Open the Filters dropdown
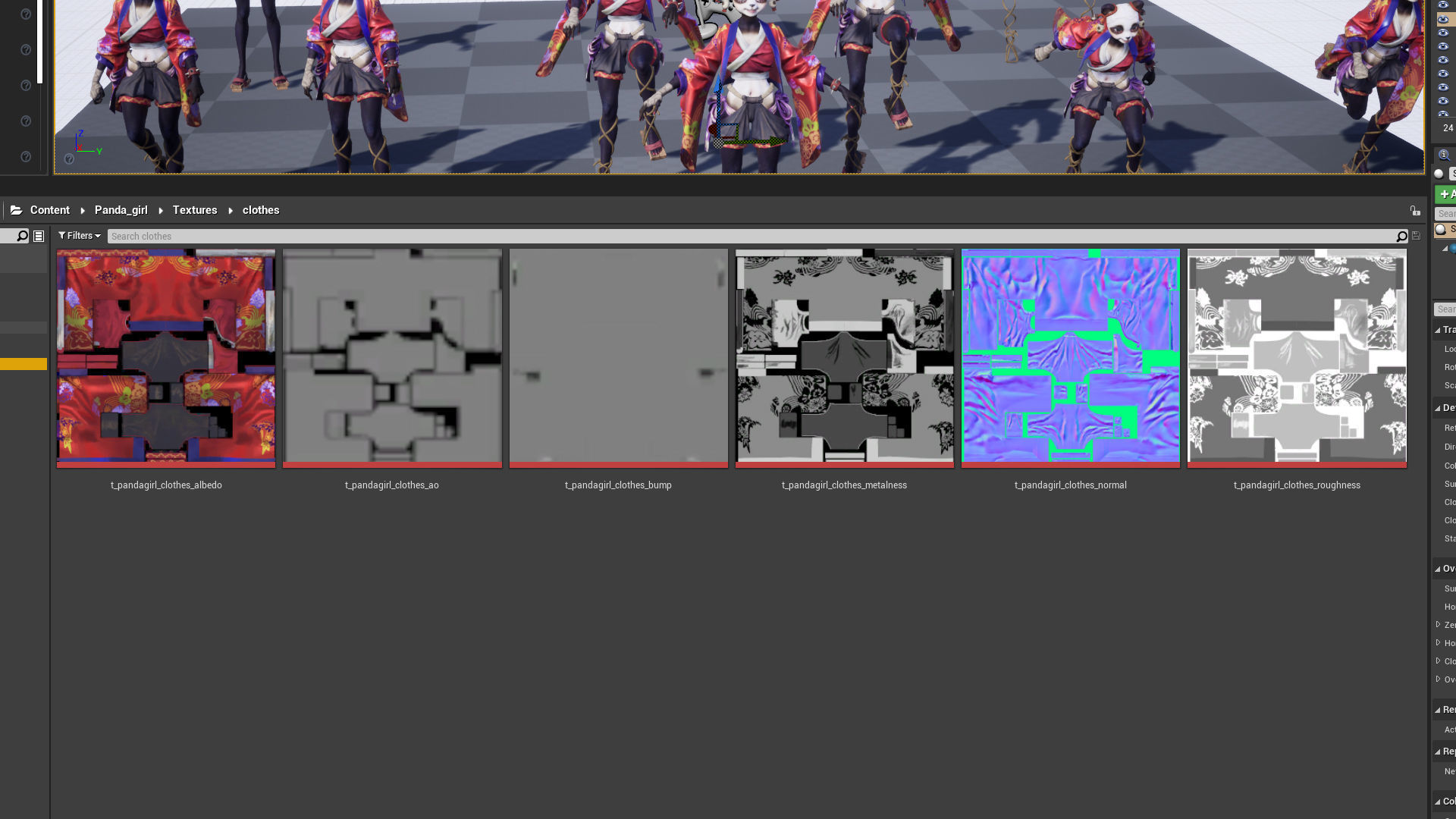The height and width of the screenshot is (819, 1456). pos(79,236)
